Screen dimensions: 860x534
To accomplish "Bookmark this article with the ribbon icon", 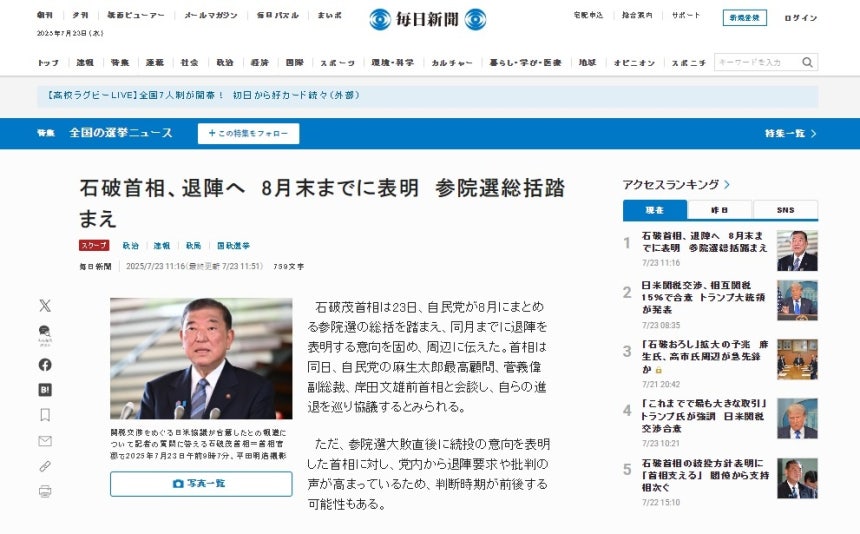I will 45,415.
